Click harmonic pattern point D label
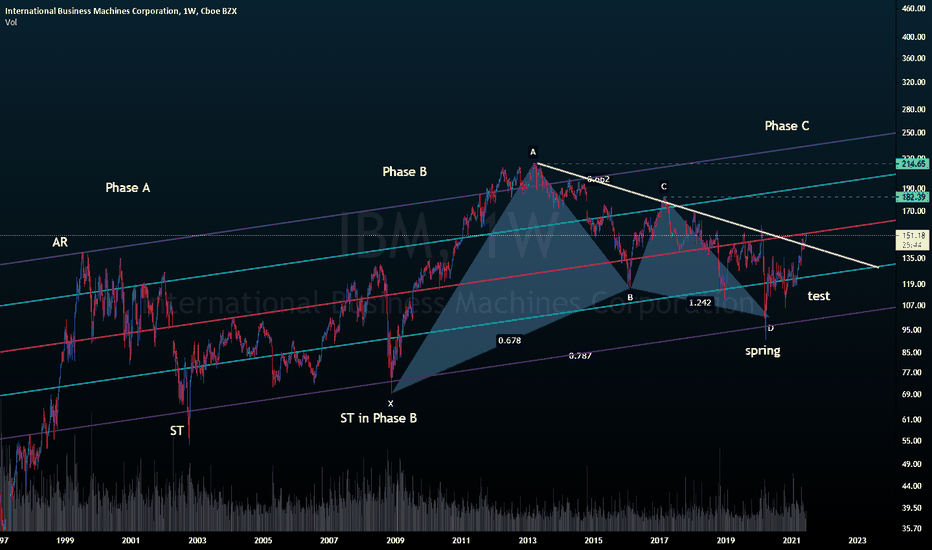This screenshot has height=550, width=932. [770, 328]
